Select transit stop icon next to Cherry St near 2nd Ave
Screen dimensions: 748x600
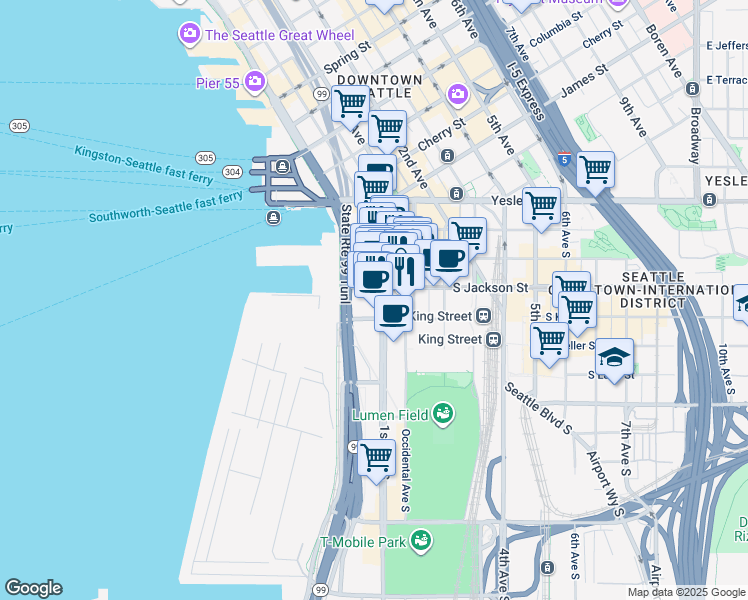coord(447,155)
